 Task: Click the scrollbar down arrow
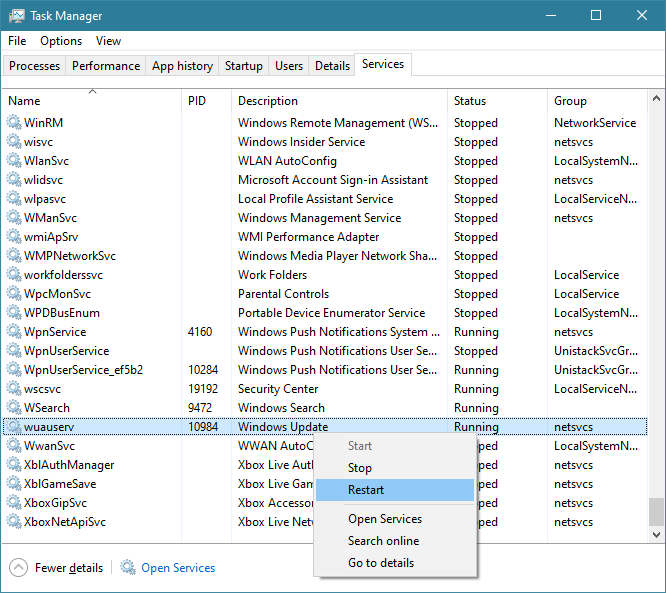coord(656,534)
